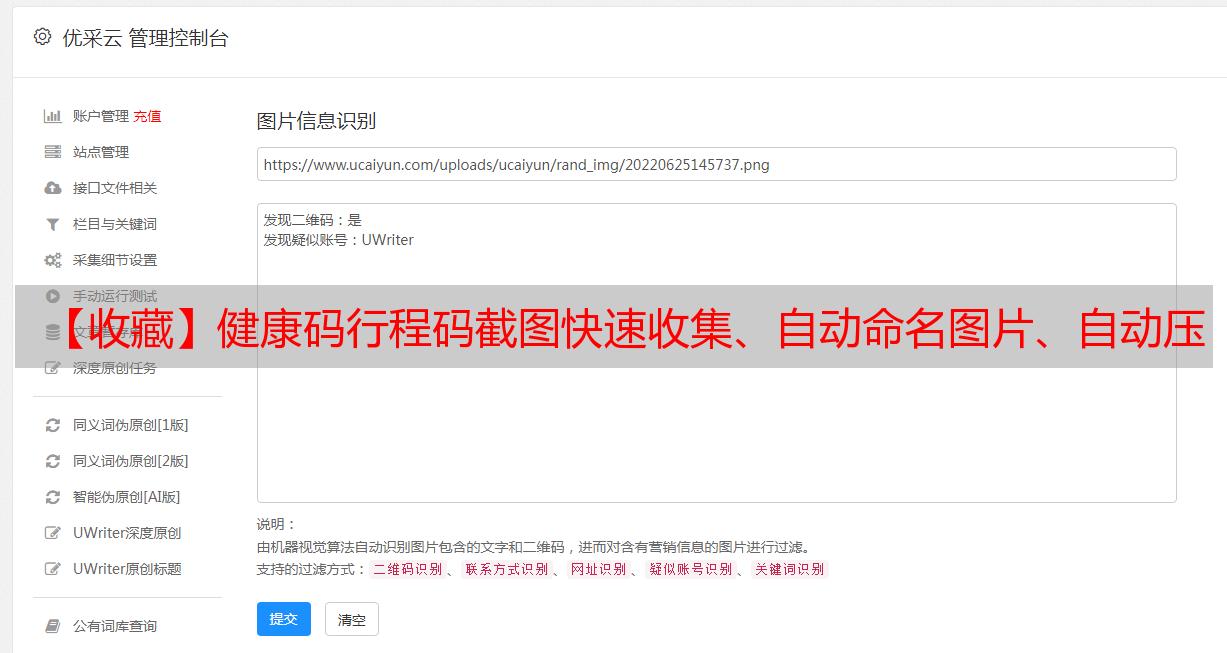Click the edit icon for 深度原创任务

pos(53,368)
